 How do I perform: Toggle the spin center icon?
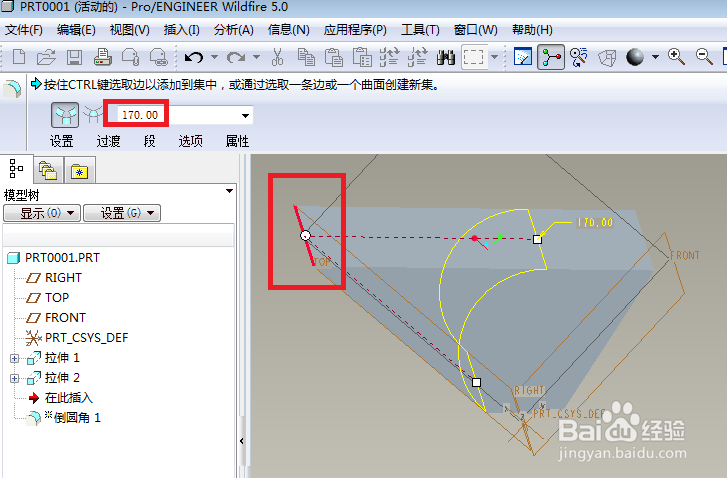tap(551, 57)
